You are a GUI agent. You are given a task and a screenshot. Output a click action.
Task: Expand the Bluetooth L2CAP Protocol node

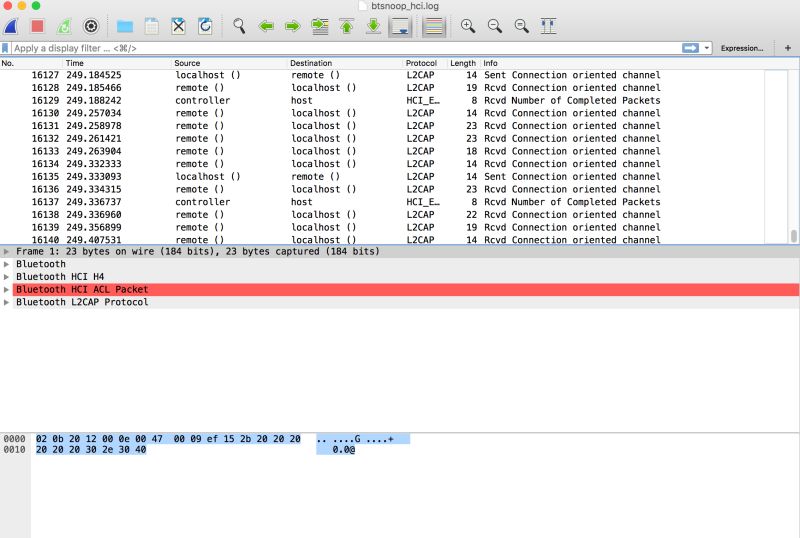coord(6,302)
